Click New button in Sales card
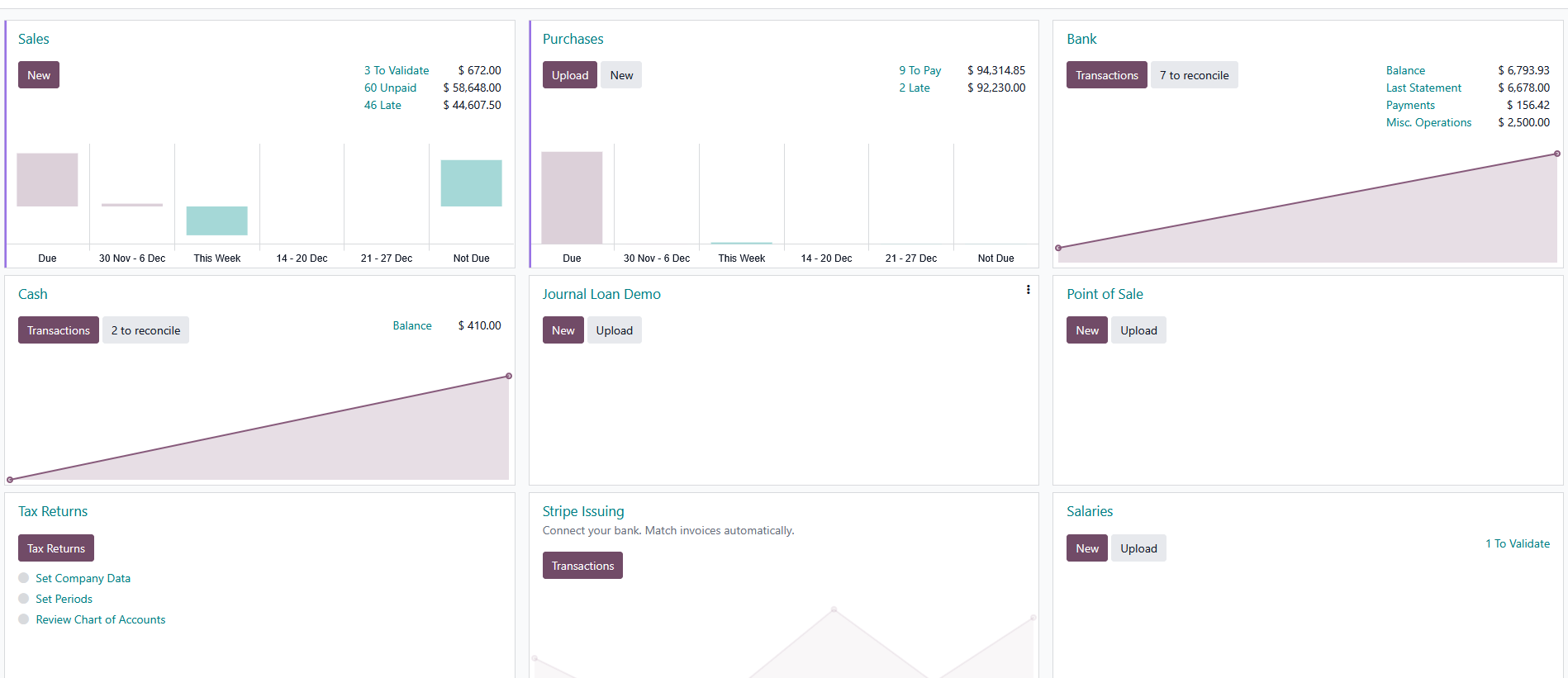This screenshot has width=1568, height=678. (x=39, y=75)
